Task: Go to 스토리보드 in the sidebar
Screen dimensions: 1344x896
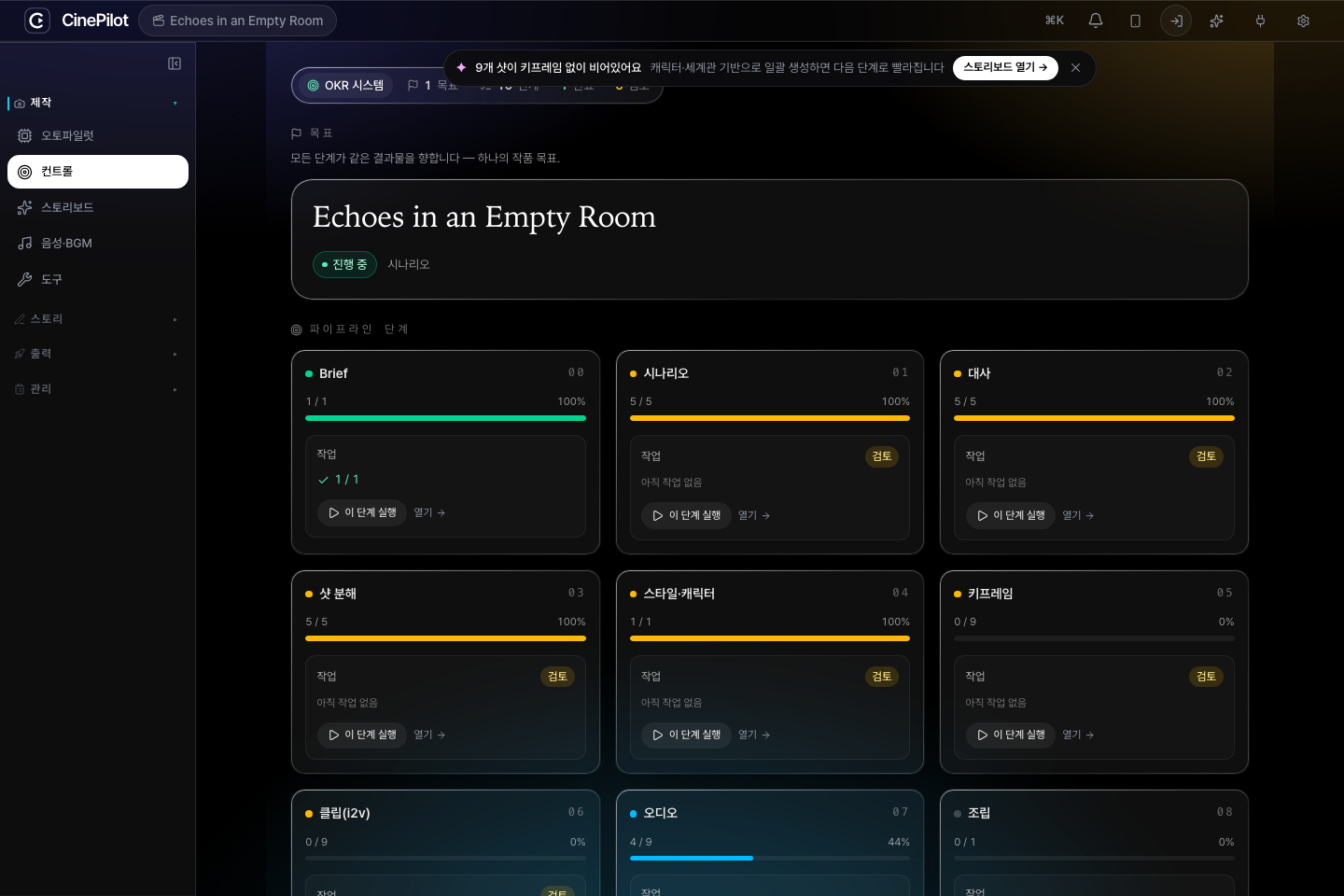Action: tap(98, 207)
